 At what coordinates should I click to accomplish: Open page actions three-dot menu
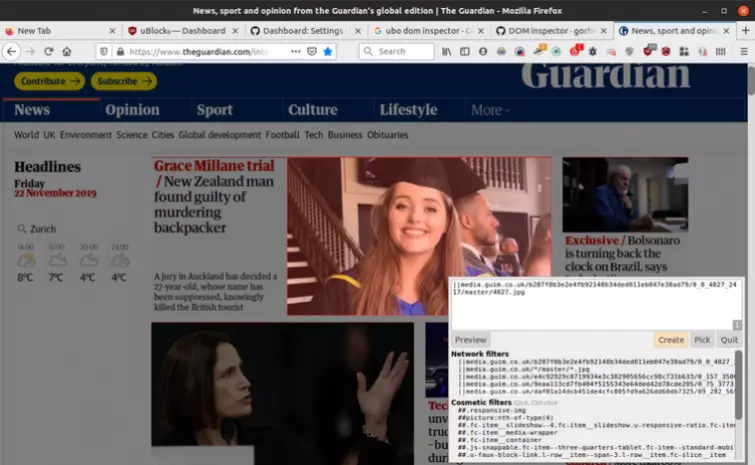coord(296,52)
